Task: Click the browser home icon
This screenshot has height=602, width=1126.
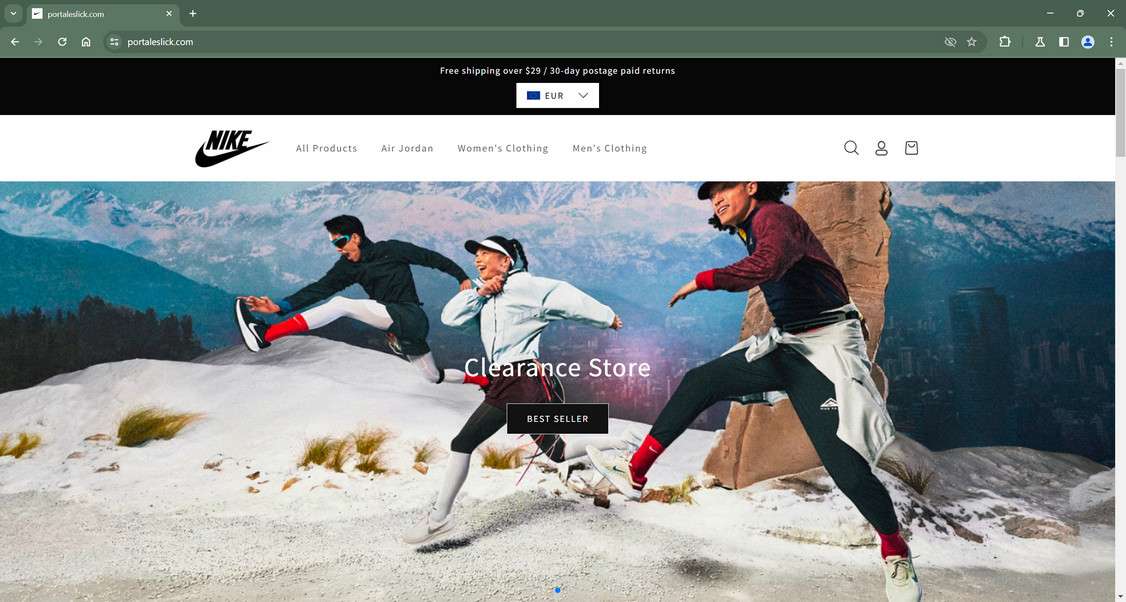Action: [86, 41]
